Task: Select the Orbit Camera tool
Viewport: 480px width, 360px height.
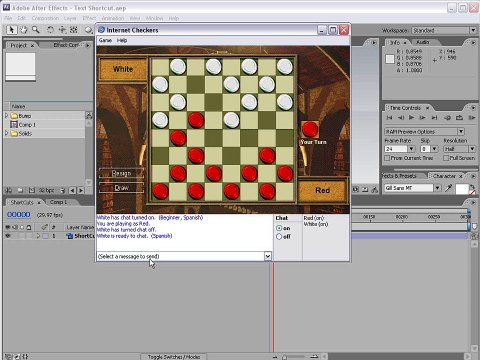Action: pos(62,30)
